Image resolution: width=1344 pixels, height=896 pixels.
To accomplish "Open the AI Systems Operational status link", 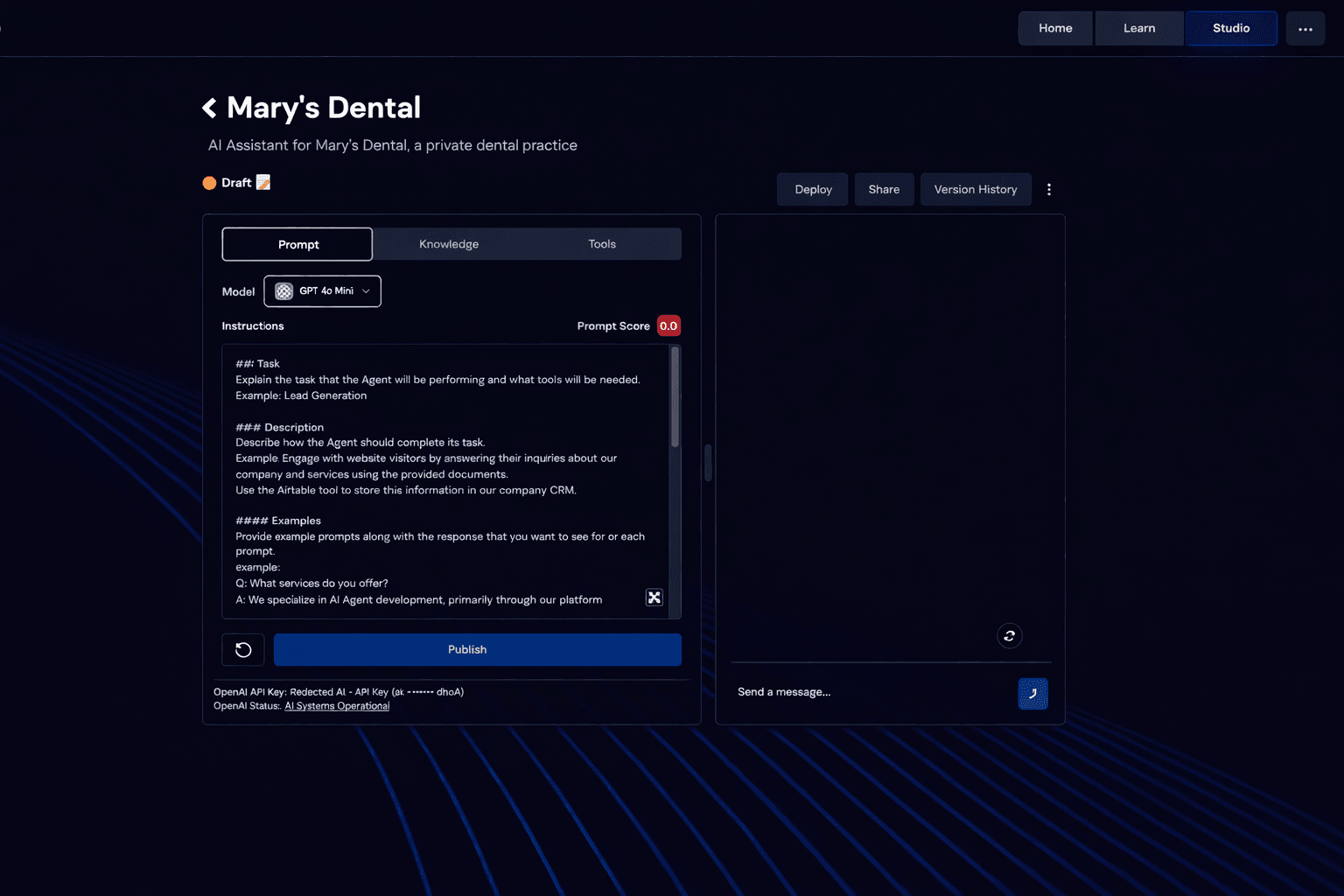I will (x=337, y=706).
